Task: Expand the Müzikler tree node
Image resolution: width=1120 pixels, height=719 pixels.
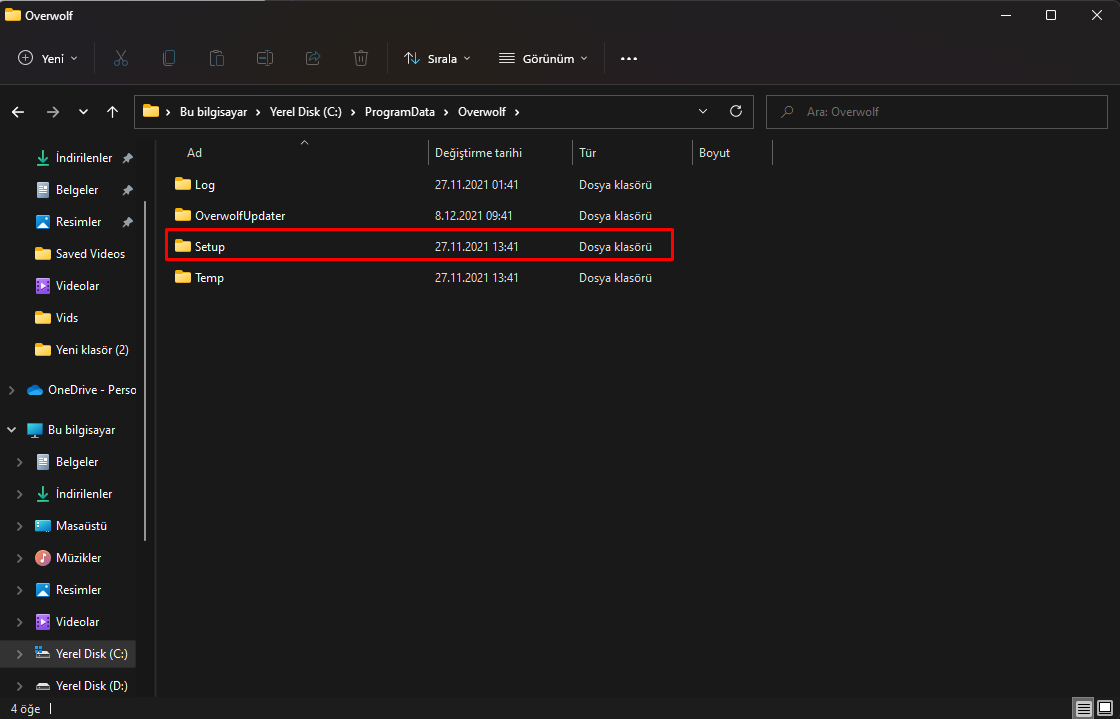Action: [x=20, y=558]
